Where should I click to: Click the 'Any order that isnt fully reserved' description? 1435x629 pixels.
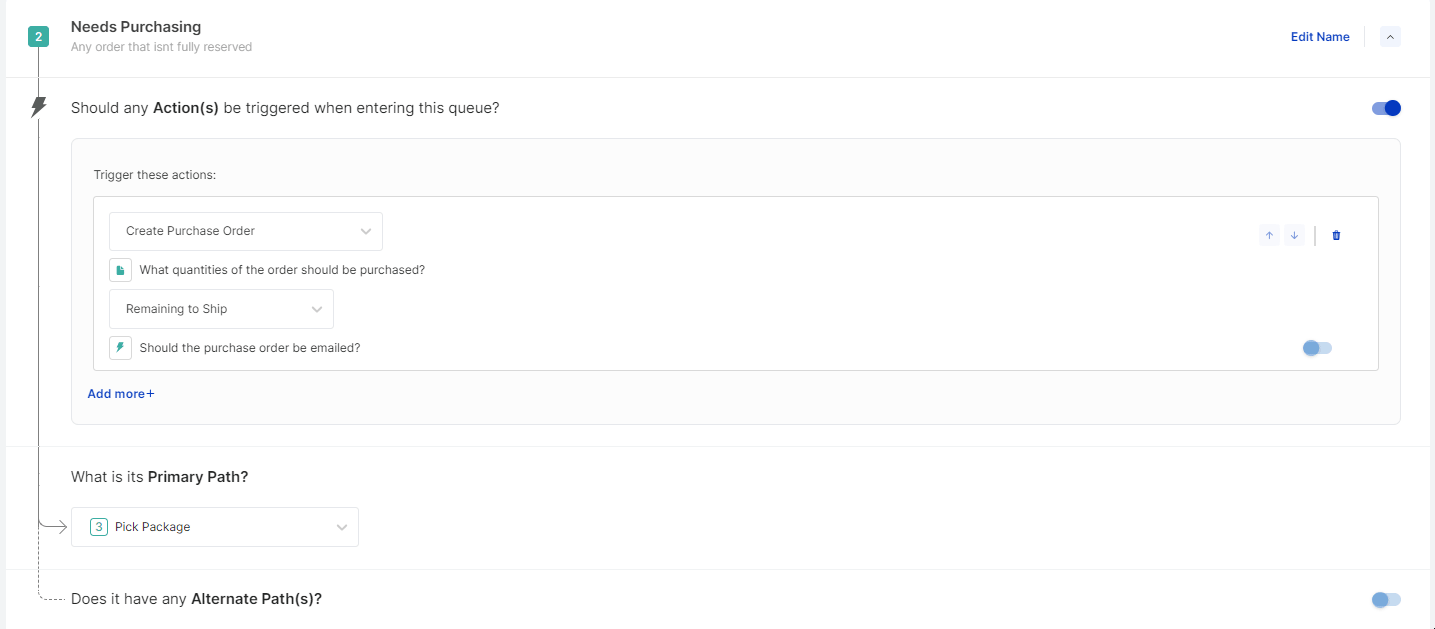[161, 47]
